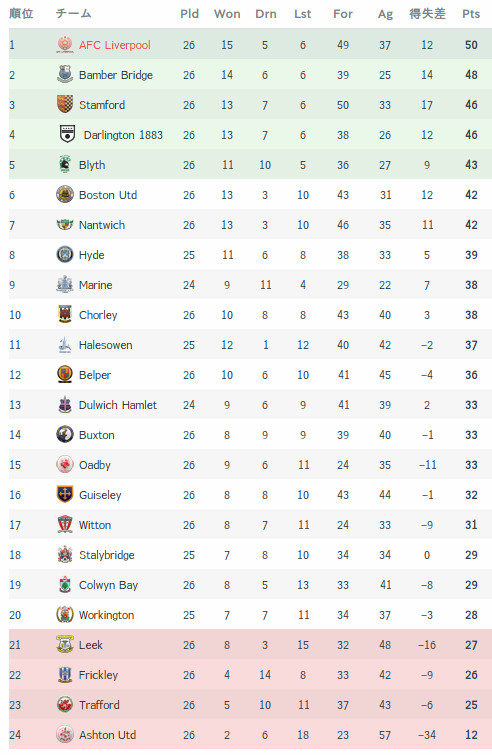Click the Stamford checkered shield crest
This screenshot has width=492, height=755.
[x=65, y=104]
